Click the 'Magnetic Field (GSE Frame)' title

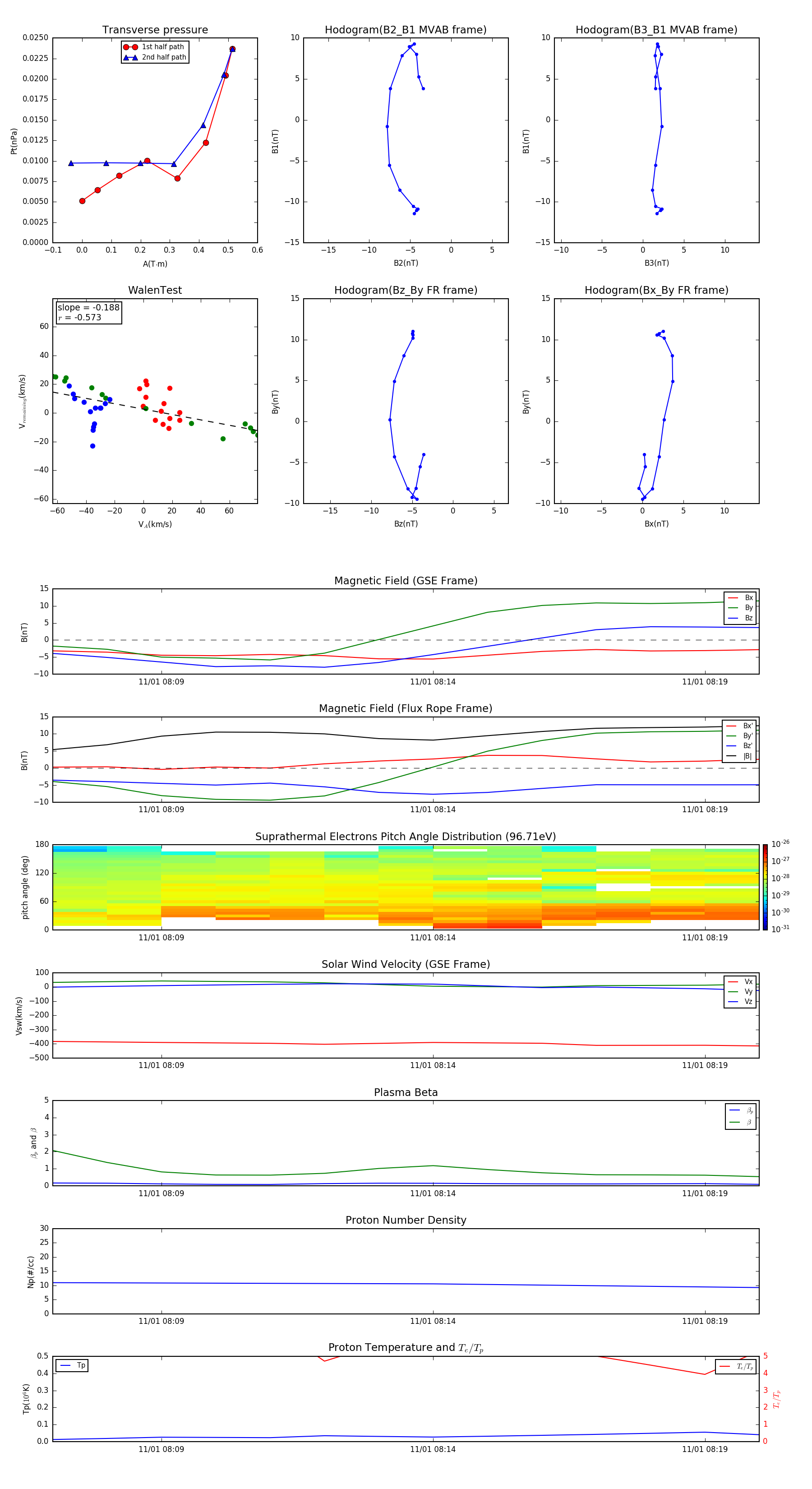pos(406,581)
